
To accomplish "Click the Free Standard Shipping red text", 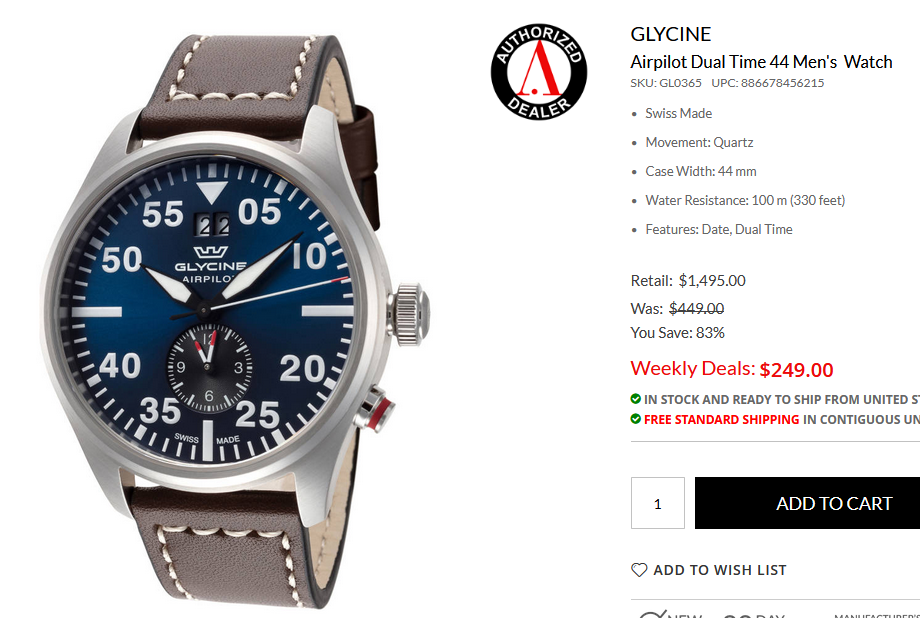I will coord(721,420).
